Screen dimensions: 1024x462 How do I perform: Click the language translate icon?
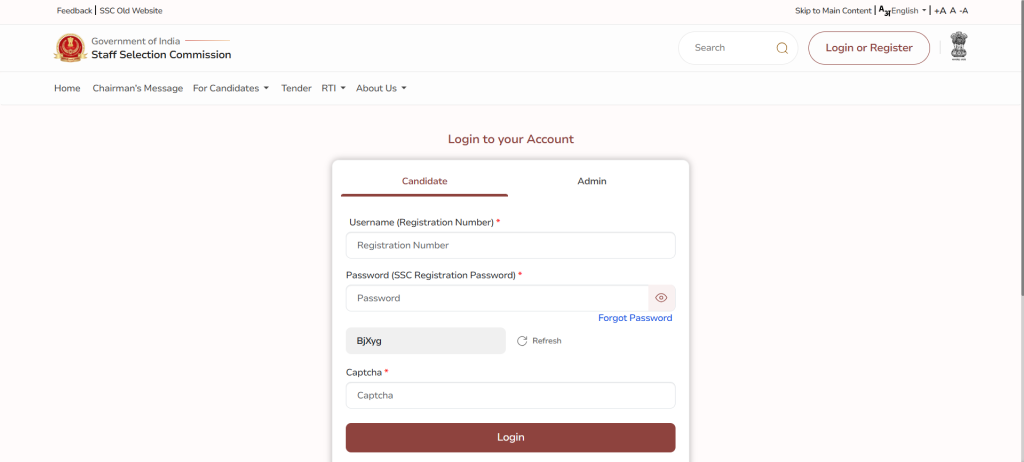click(x=884, y=11)
